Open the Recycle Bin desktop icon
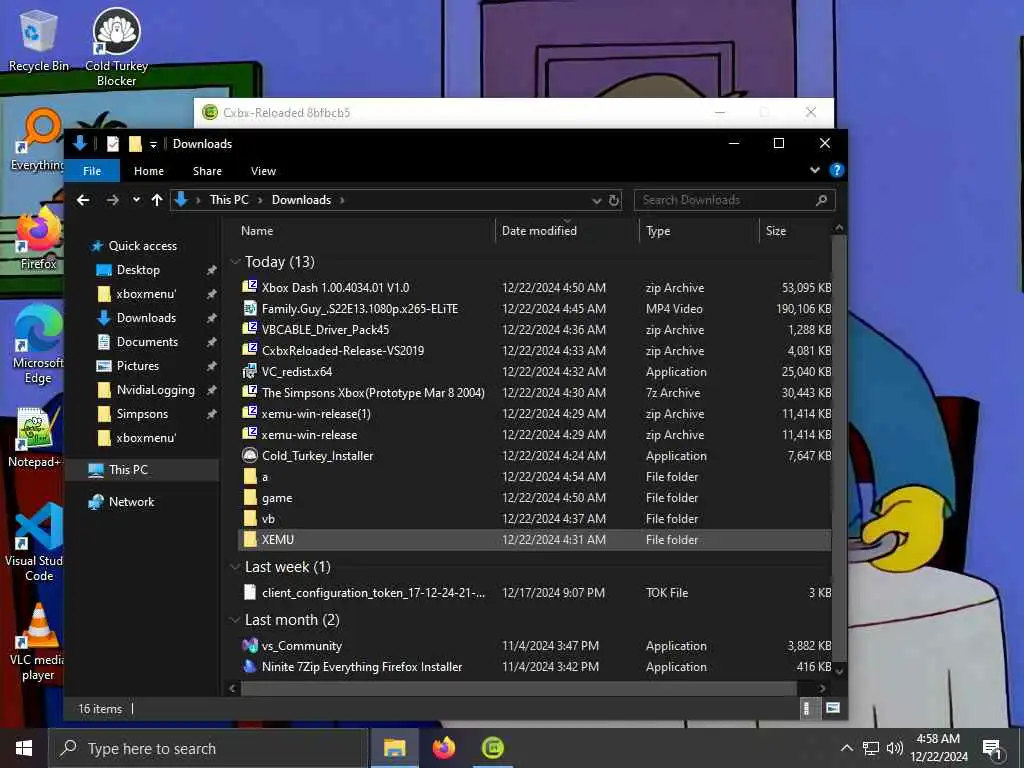 click(x=38, y=40)
